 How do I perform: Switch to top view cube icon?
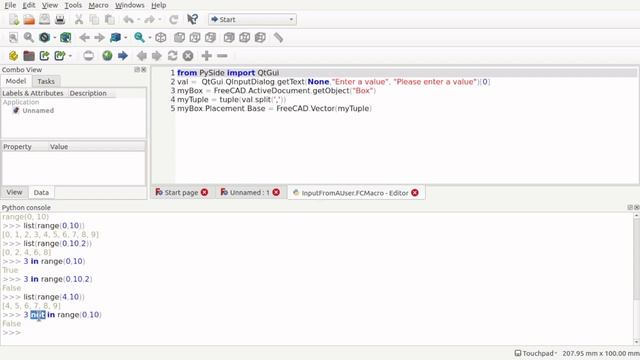coord(195,38)
